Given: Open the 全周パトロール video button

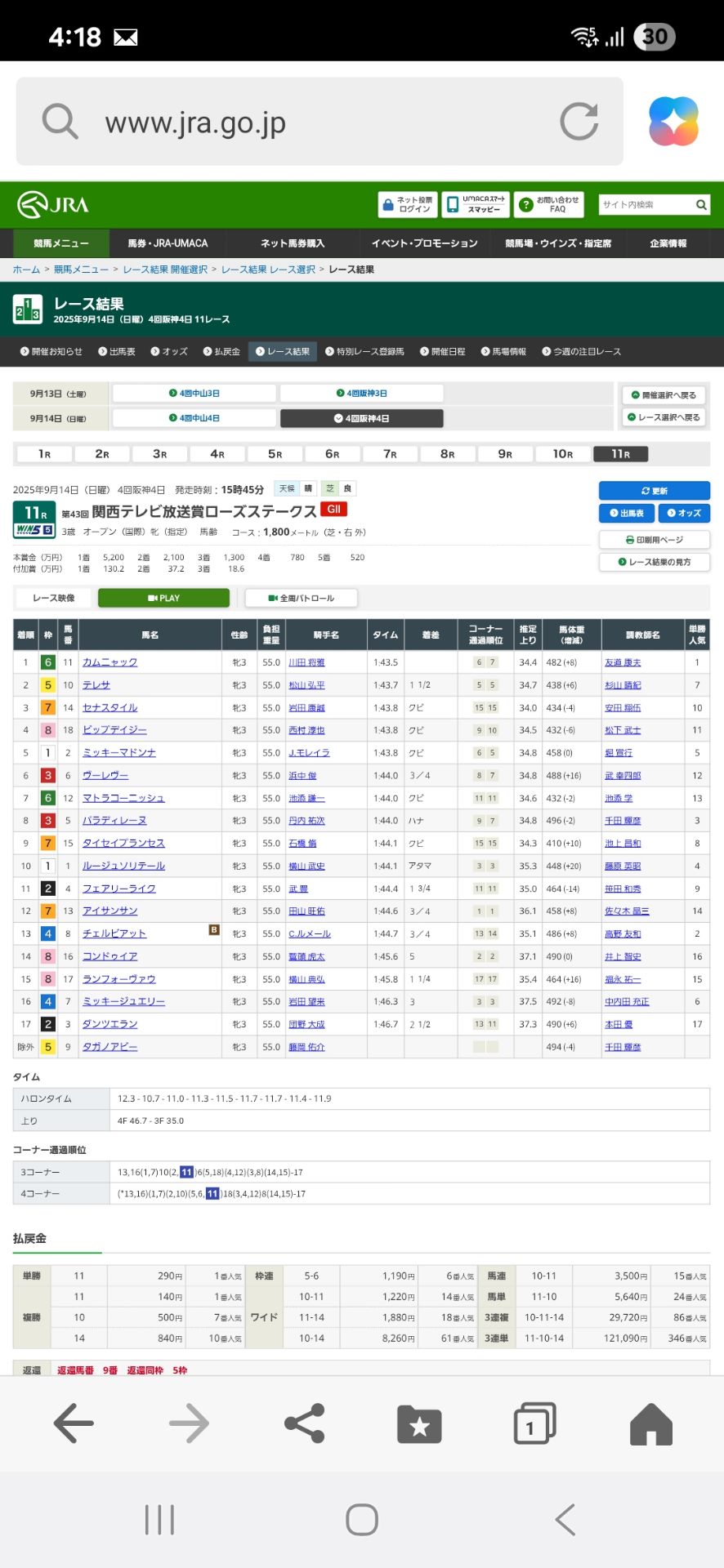Looking at the screenshot, I should click(x=301, y=598).
